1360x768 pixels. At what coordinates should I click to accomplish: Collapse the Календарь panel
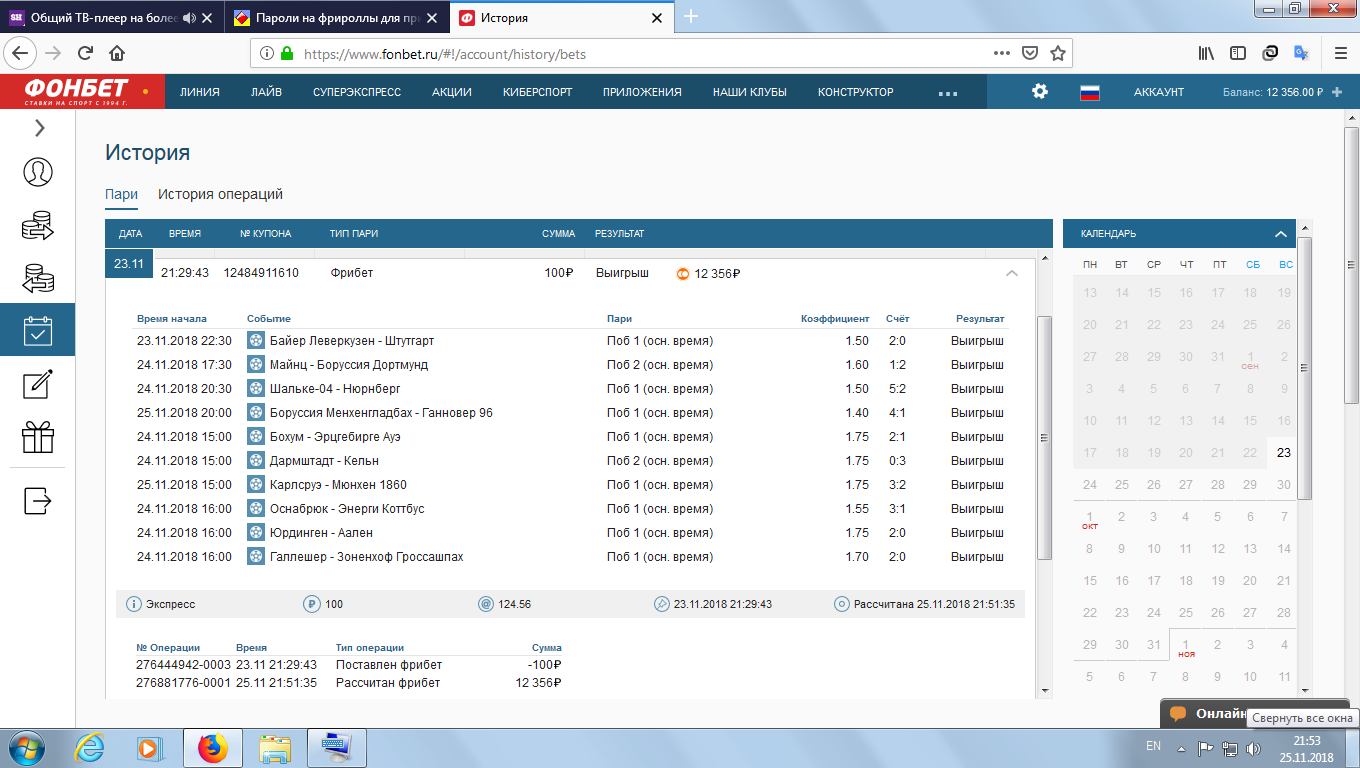(x=1281, y=234)
